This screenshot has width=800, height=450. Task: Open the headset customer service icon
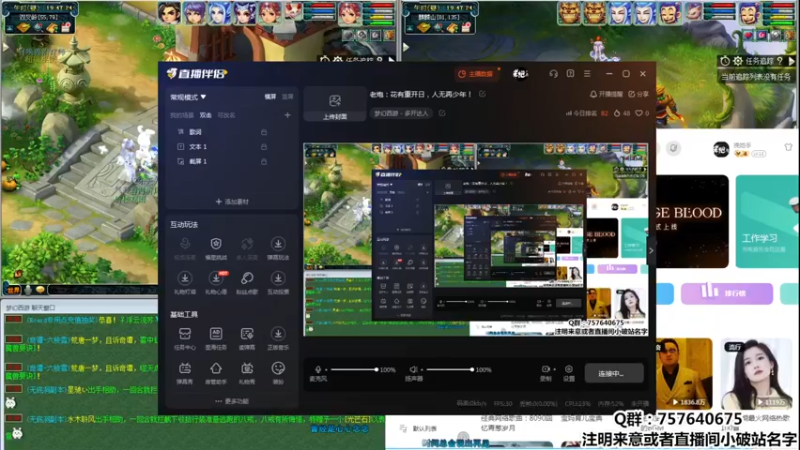(x=554, y=74)
